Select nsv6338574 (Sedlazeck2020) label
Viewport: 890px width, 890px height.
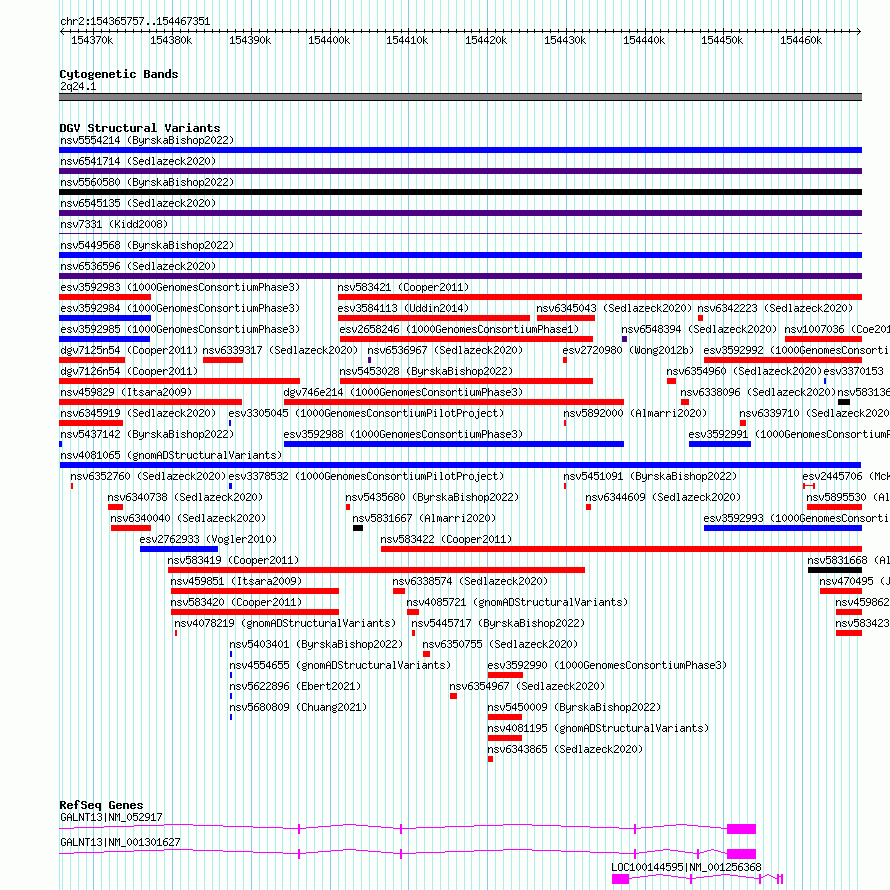[x=470, y=581]
